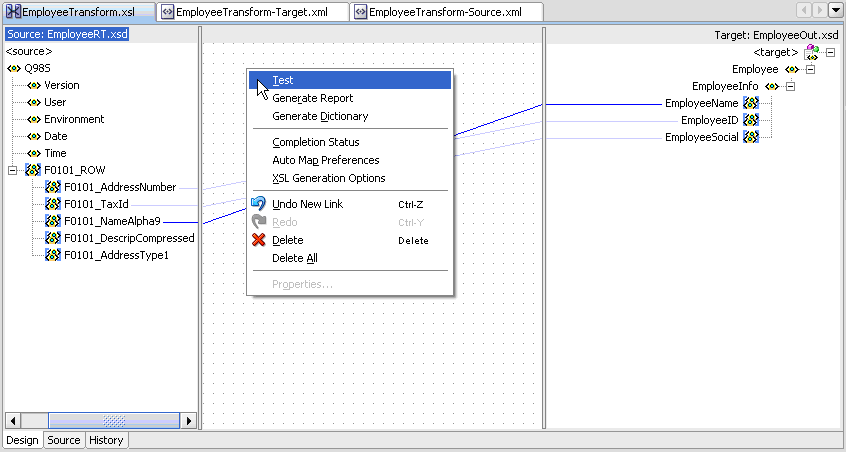Click the F0101_AddressNumber node icon
This screenshot has width=846, height=452.
[x=53, y=187]
